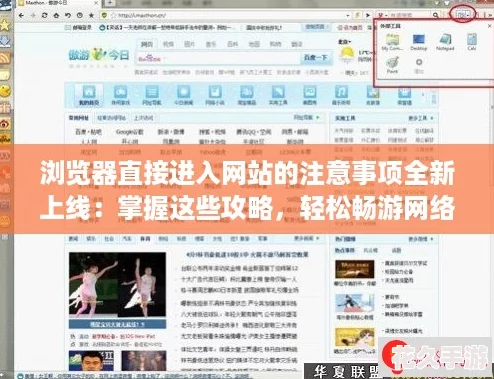The width and height of the screenshot is (494, 379).
Task: Click the Baidu search input field
Action: 218,58
